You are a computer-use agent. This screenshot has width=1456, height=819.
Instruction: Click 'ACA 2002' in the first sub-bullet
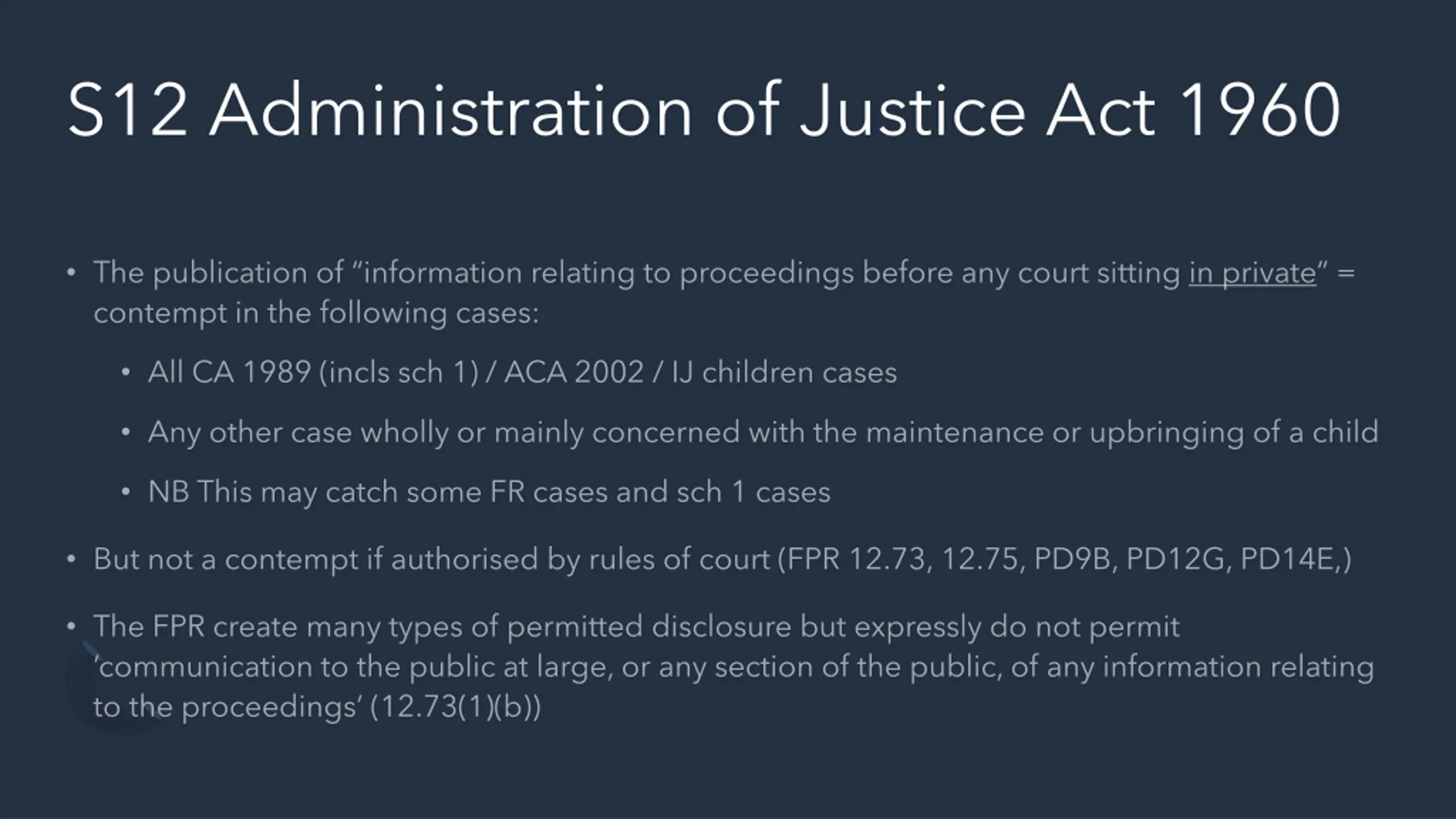tap(574, 373)
